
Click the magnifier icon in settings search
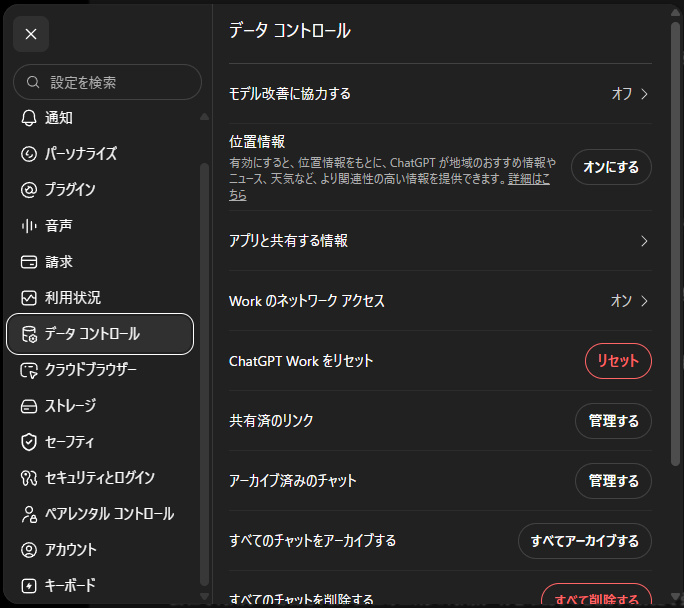[x=33, y=82]
